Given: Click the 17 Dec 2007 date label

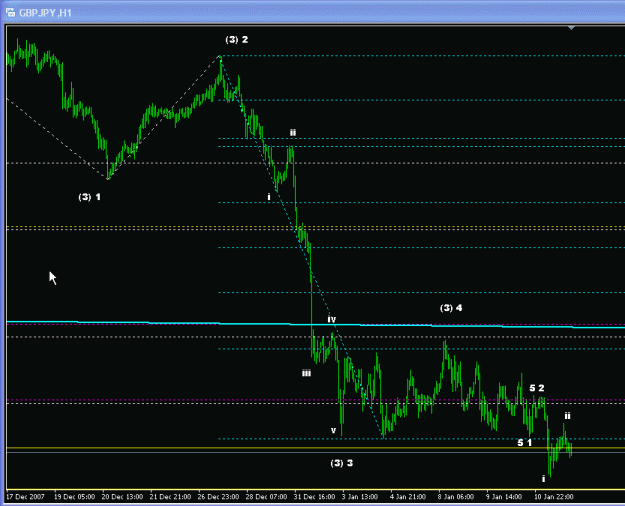Looking at the screenshot, I should [x=26, y=497].
